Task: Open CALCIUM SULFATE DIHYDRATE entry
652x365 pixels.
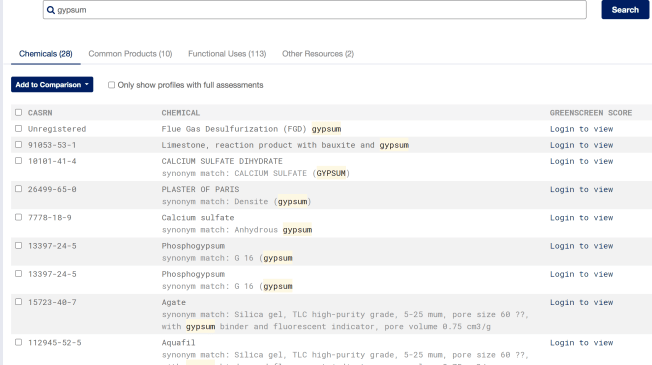Action: (x=222, y=161)
